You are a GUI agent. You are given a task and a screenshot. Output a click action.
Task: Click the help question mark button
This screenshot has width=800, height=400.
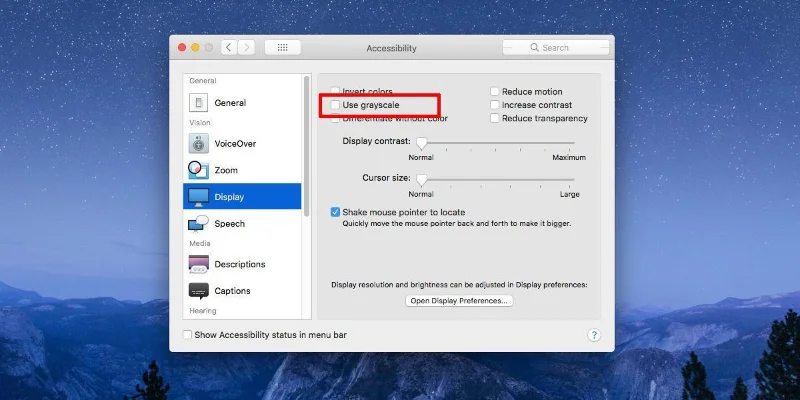(594, 335)
